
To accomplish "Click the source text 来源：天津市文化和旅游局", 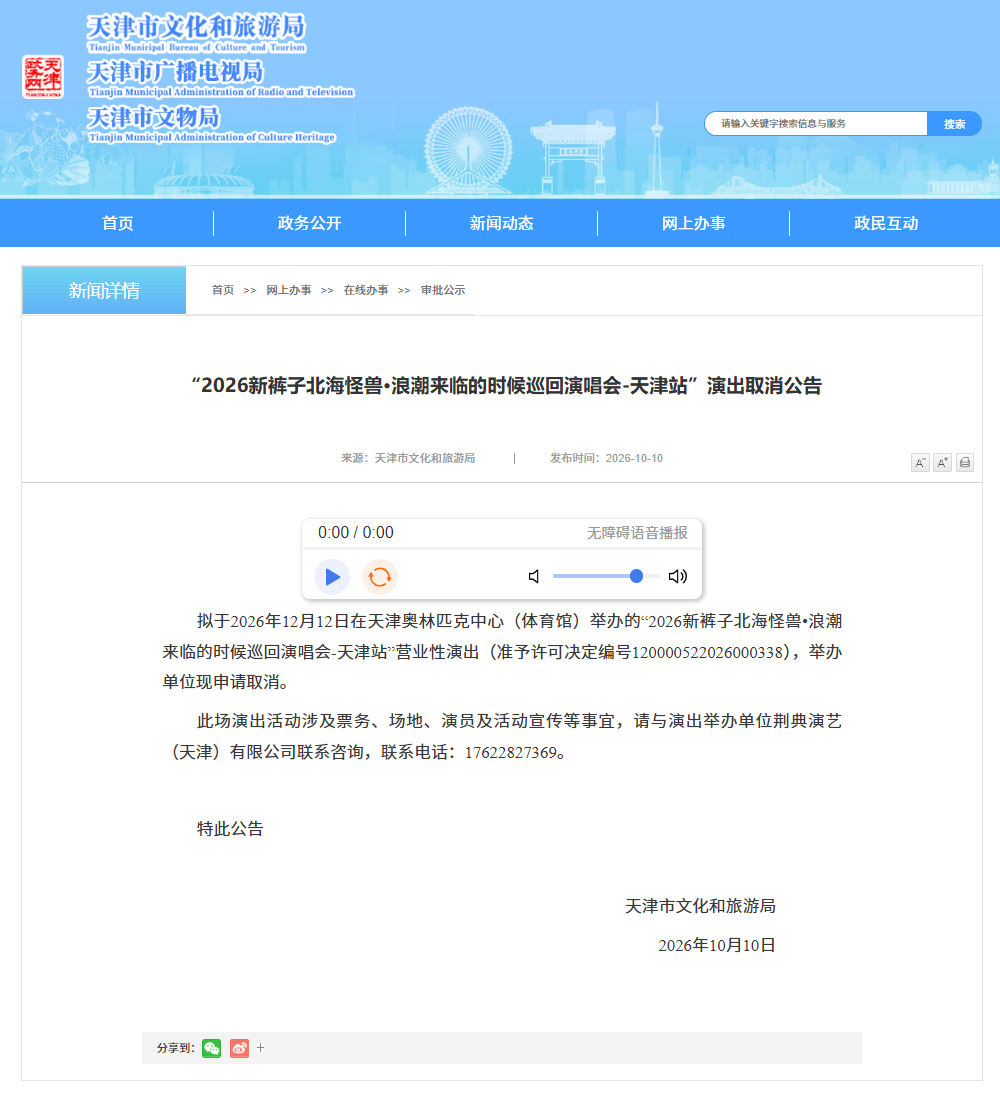I will (x=408, y=459).
